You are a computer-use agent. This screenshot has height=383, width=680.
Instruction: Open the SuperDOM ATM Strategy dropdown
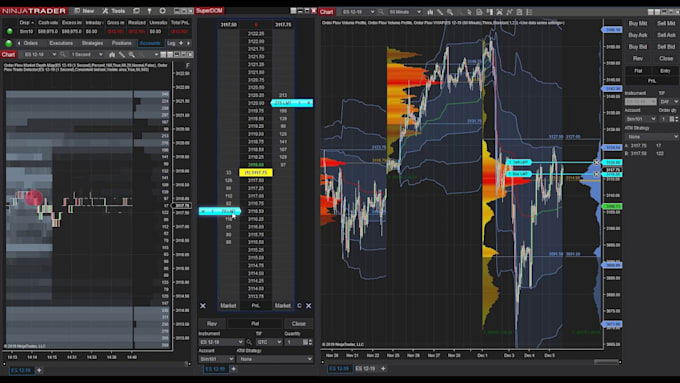pyautogui.click(x=275, y=359)
